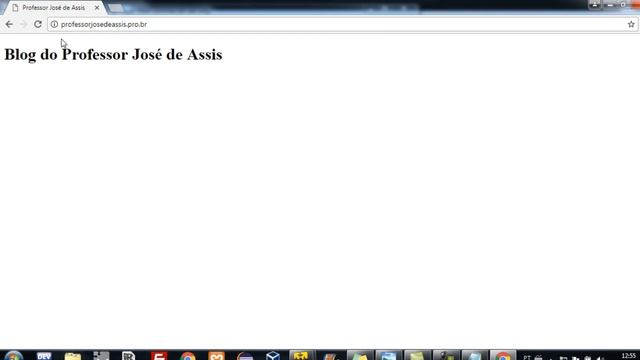View site information icon in address bar
Image resolution: width=640 pixels, height=360 pixels.
54,24
